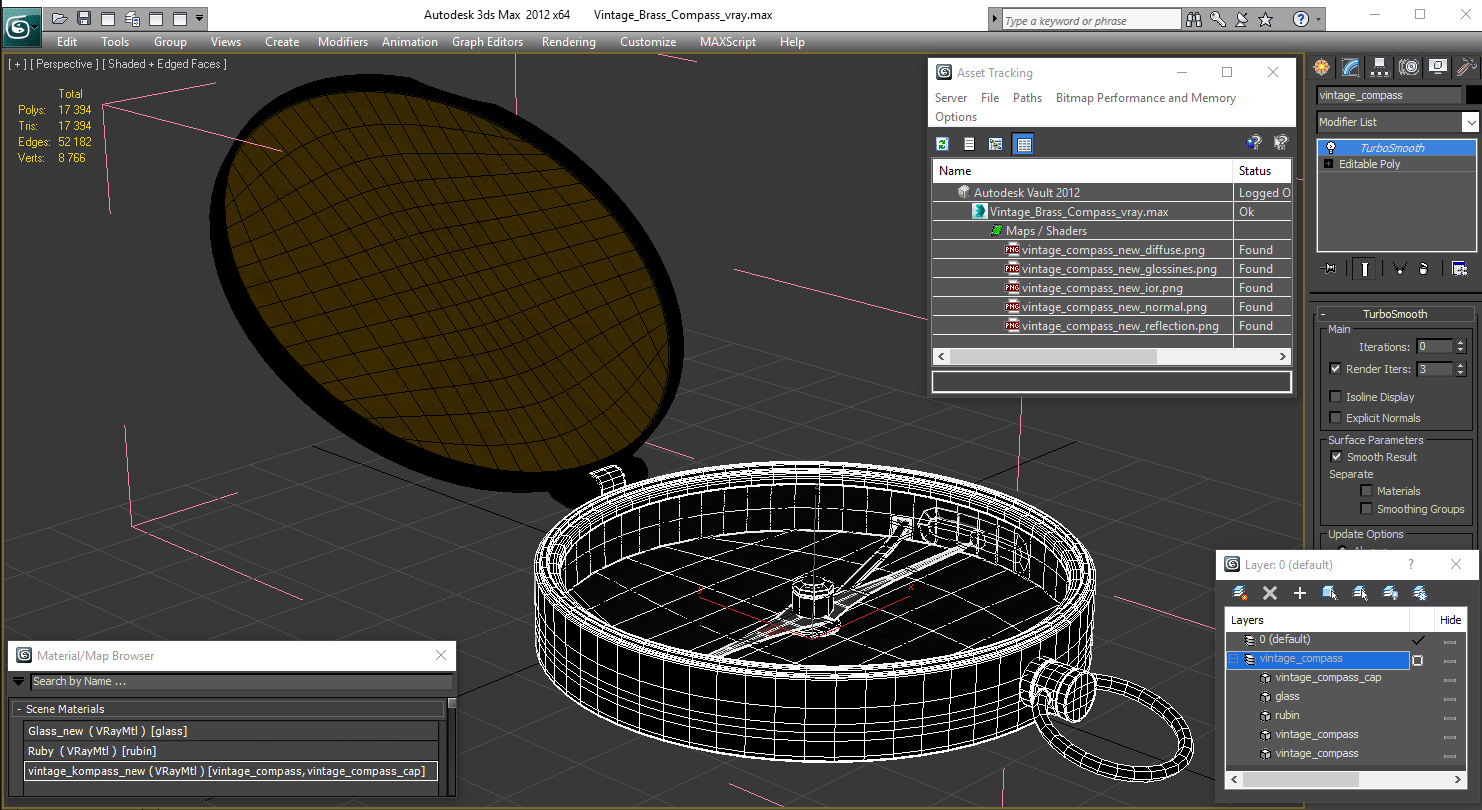Increment the Iterations spinner

(1460, 343)
